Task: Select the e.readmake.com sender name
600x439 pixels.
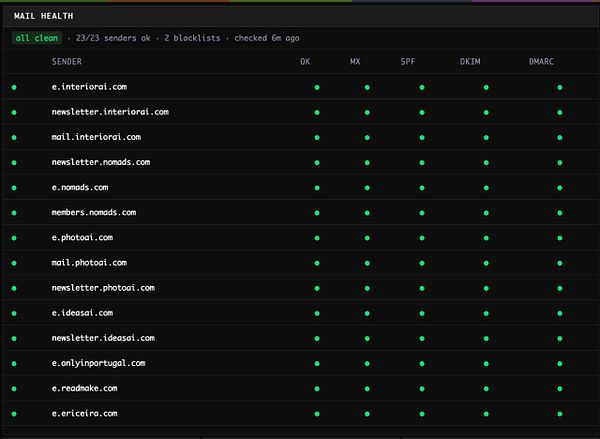Action: click(85, 388)
